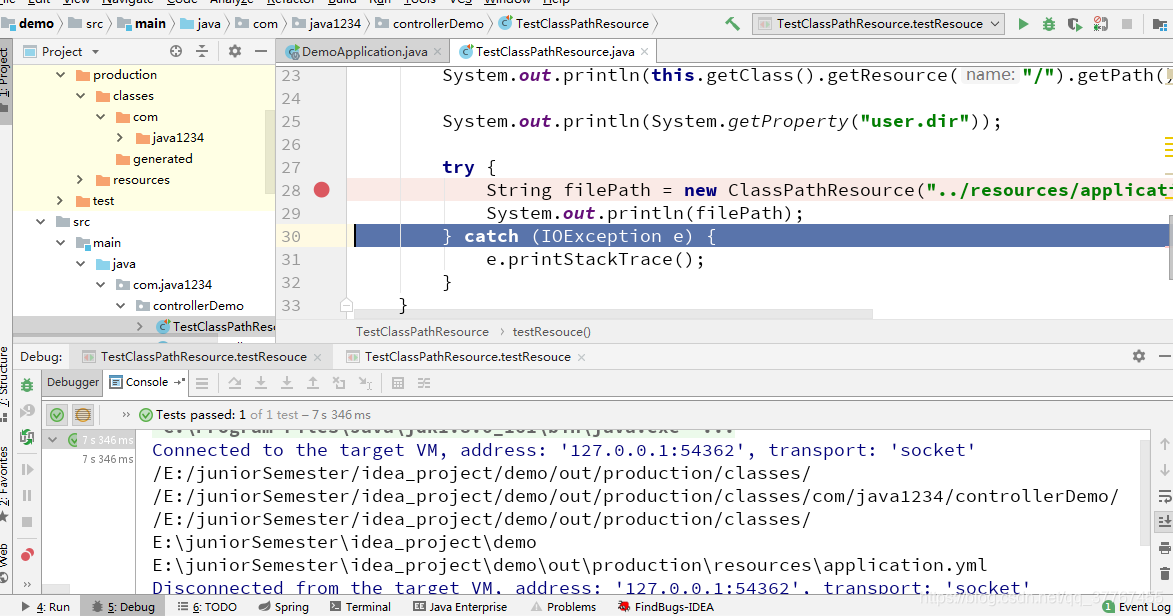Click the locate/scroll from source icon in Project panel
Screen dimensions: 1173x616
click(x=176, y=52)
